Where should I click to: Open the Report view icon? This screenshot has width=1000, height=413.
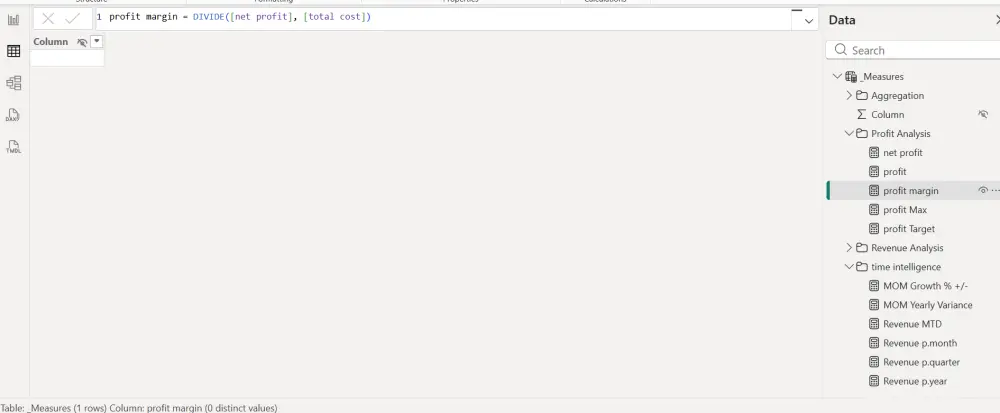(13, 20)
